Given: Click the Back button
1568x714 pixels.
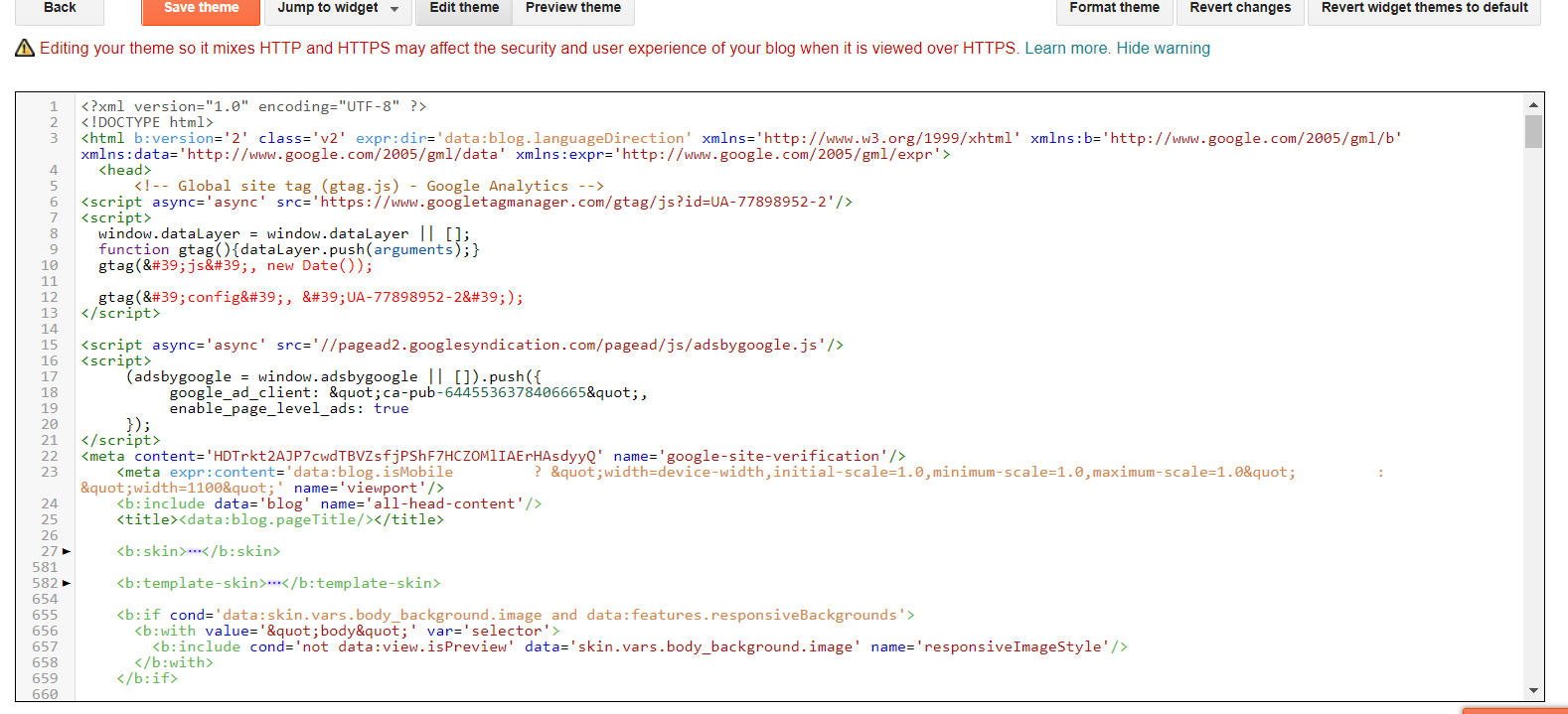Looking at the screenshot, I should [x=60, y=8].
